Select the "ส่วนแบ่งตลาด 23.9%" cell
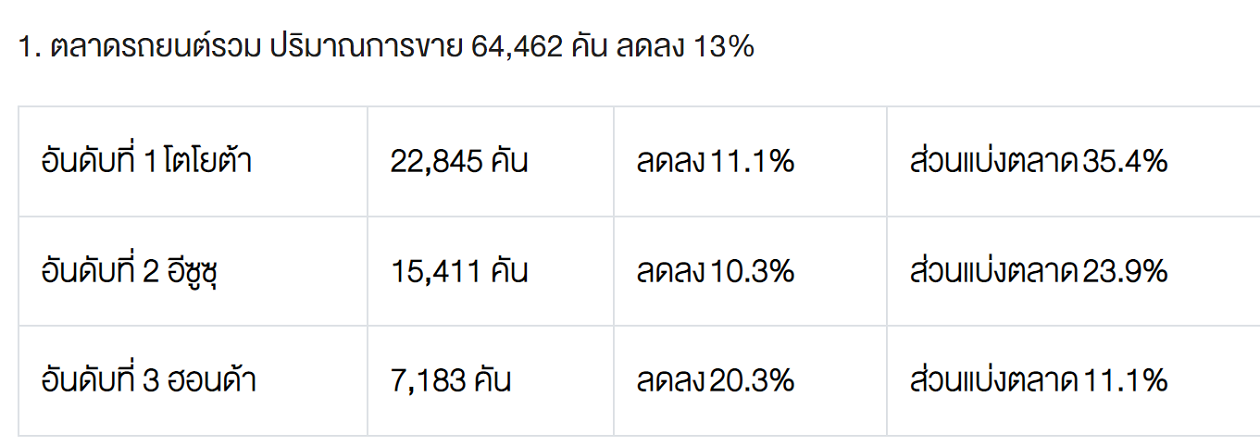The height and width of the screenshot is (446, 1260). (1039, 271)
